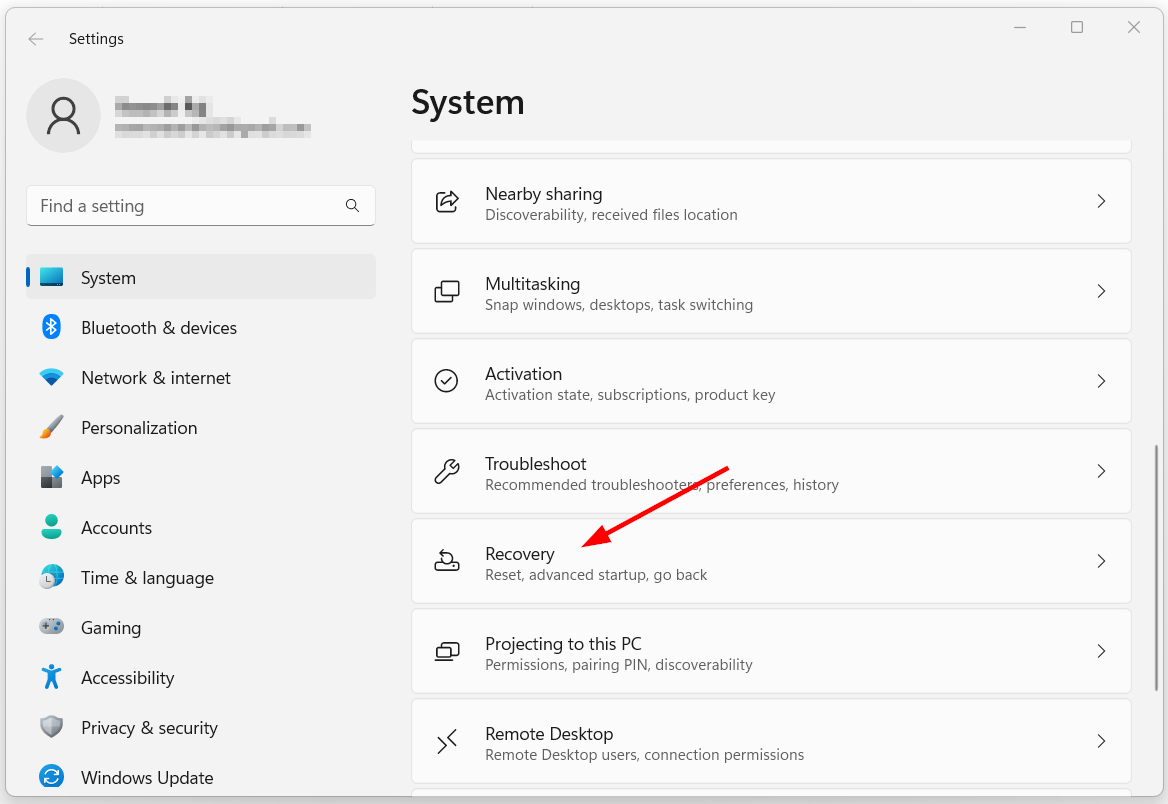1168x804 pixels.
Task: Open Accounts settings
Action: tap(201, 527)
